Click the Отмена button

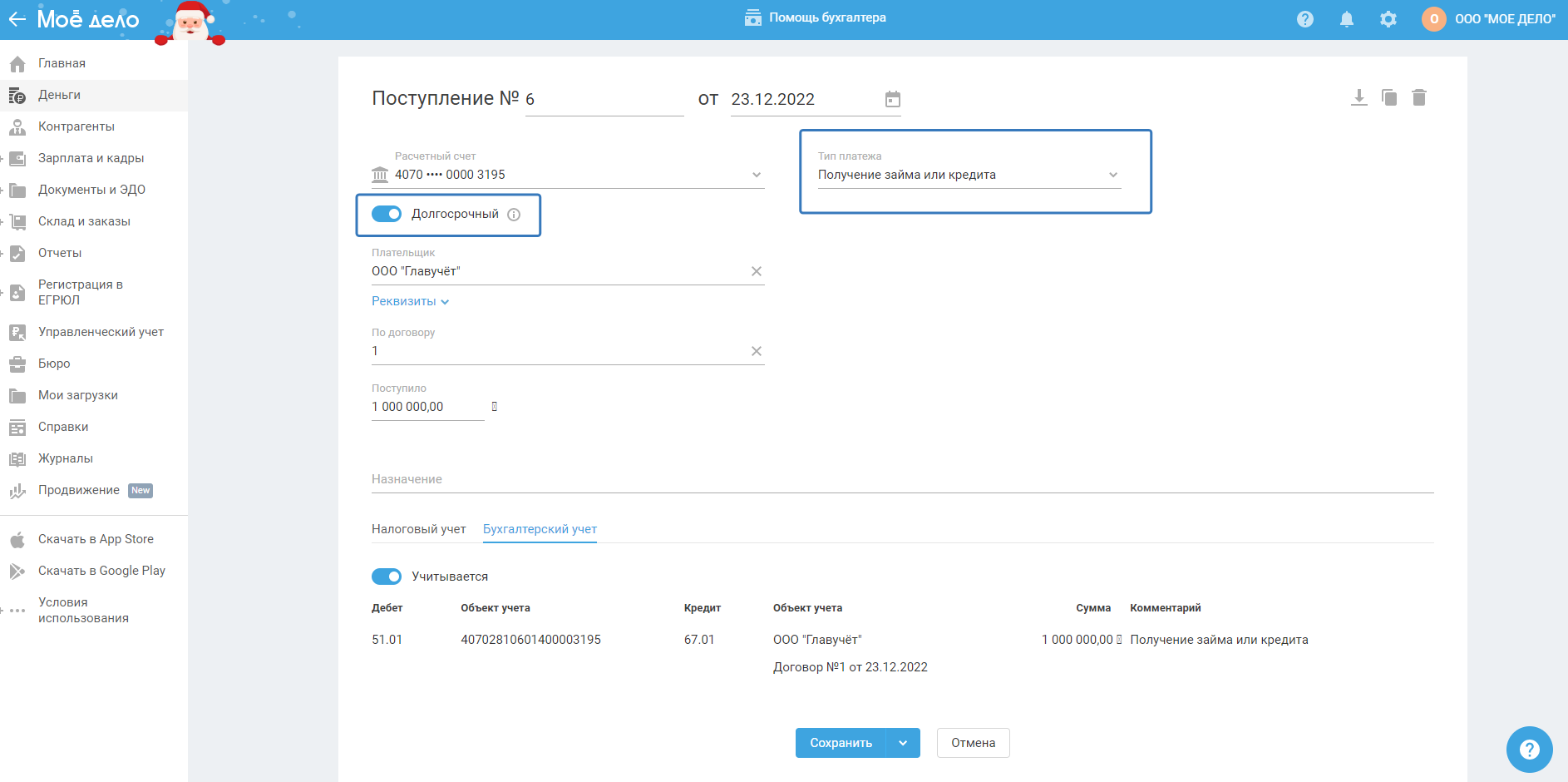973,743
